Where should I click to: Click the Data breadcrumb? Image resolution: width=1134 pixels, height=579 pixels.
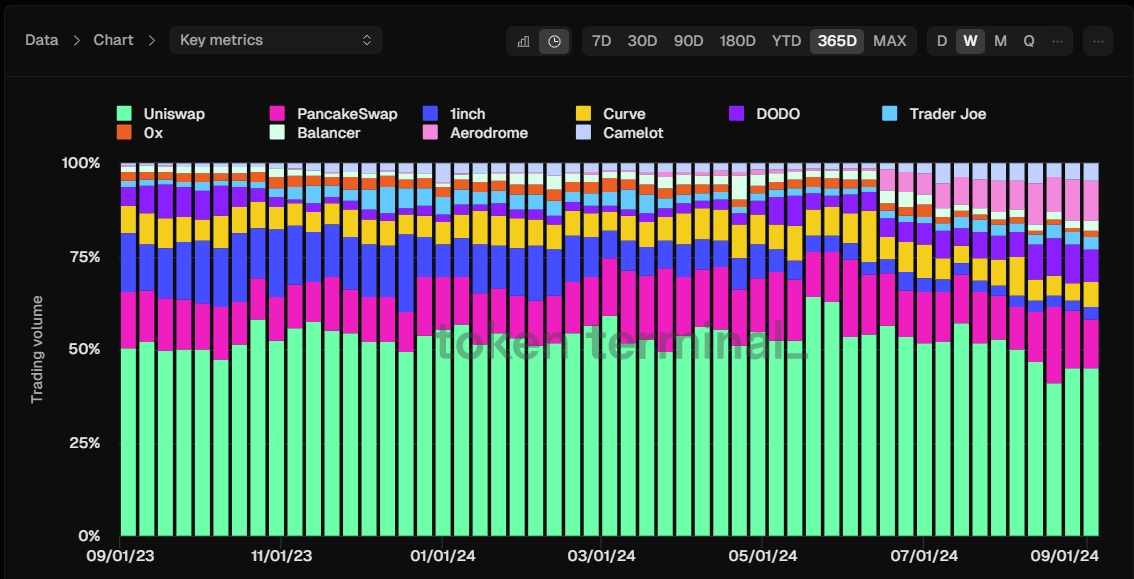pyautogui.click(x=41, y=40)
